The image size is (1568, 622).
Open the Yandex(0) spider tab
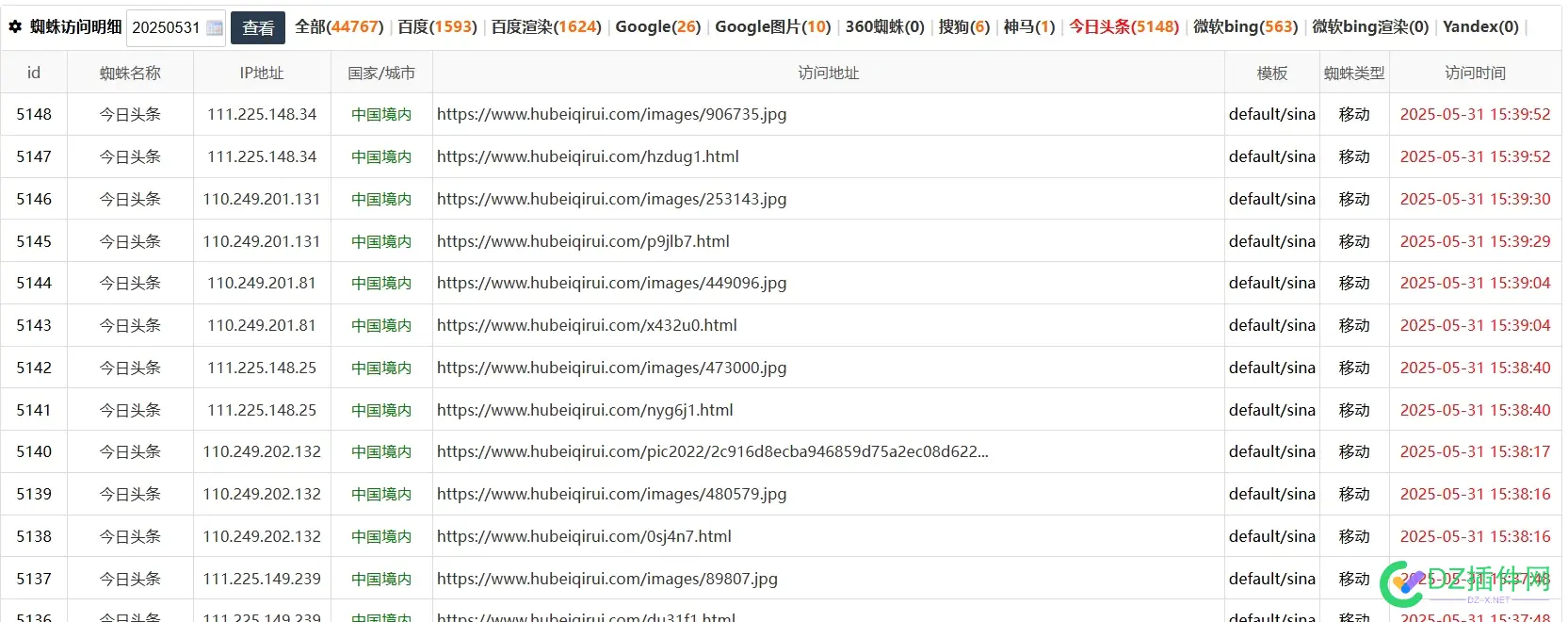tap(1480, 27)
